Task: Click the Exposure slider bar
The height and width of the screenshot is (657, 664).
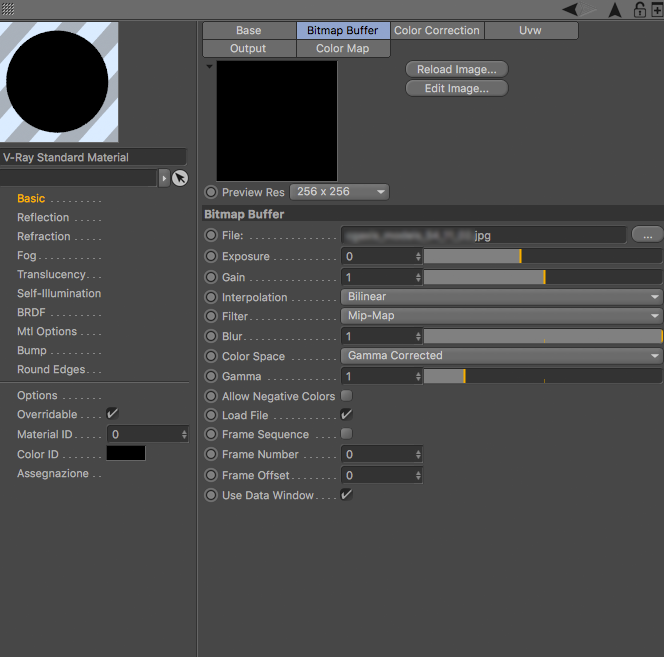Action: pyautogui.click(x=543, y=256)
